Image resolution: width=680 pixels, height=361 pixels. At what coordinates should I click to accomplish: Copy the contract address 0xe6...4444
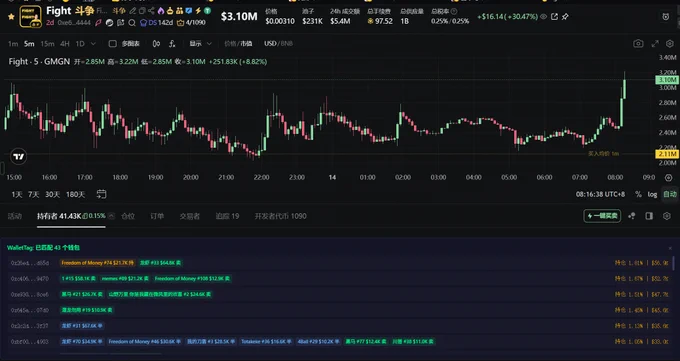74,23
